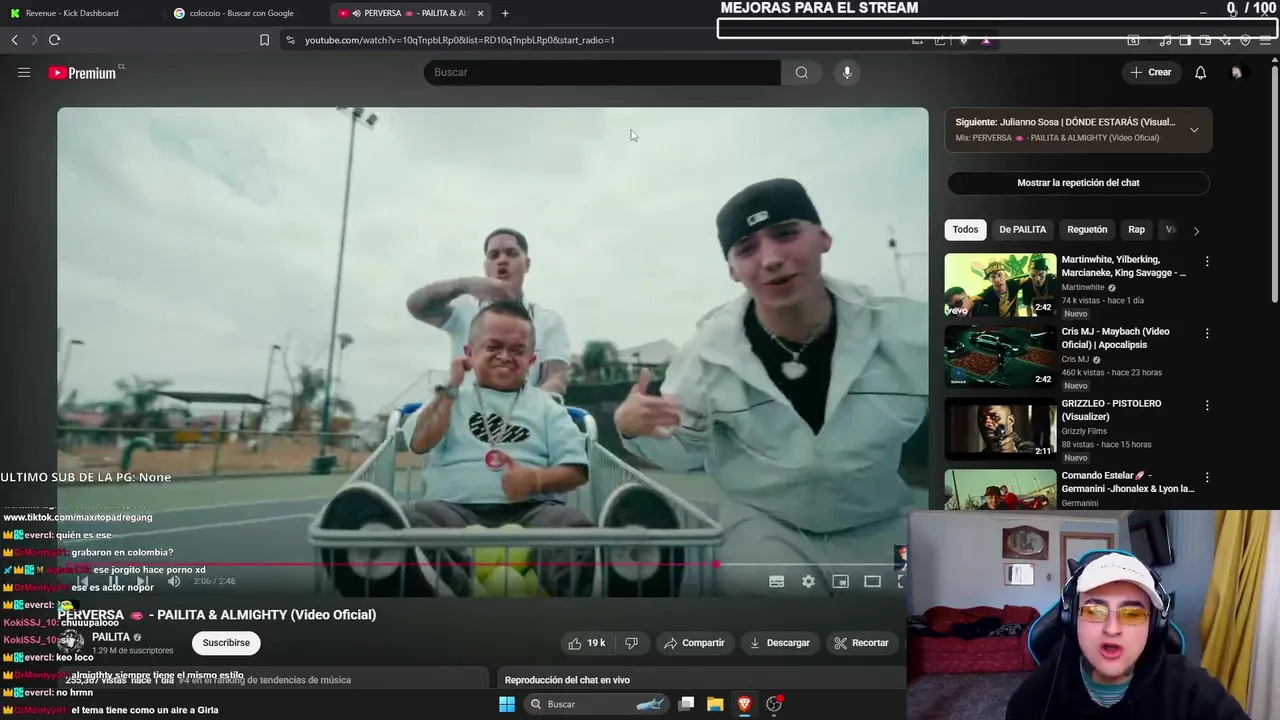
Task: Open Brave Playlist music note icon
Action: (1165, 40)
